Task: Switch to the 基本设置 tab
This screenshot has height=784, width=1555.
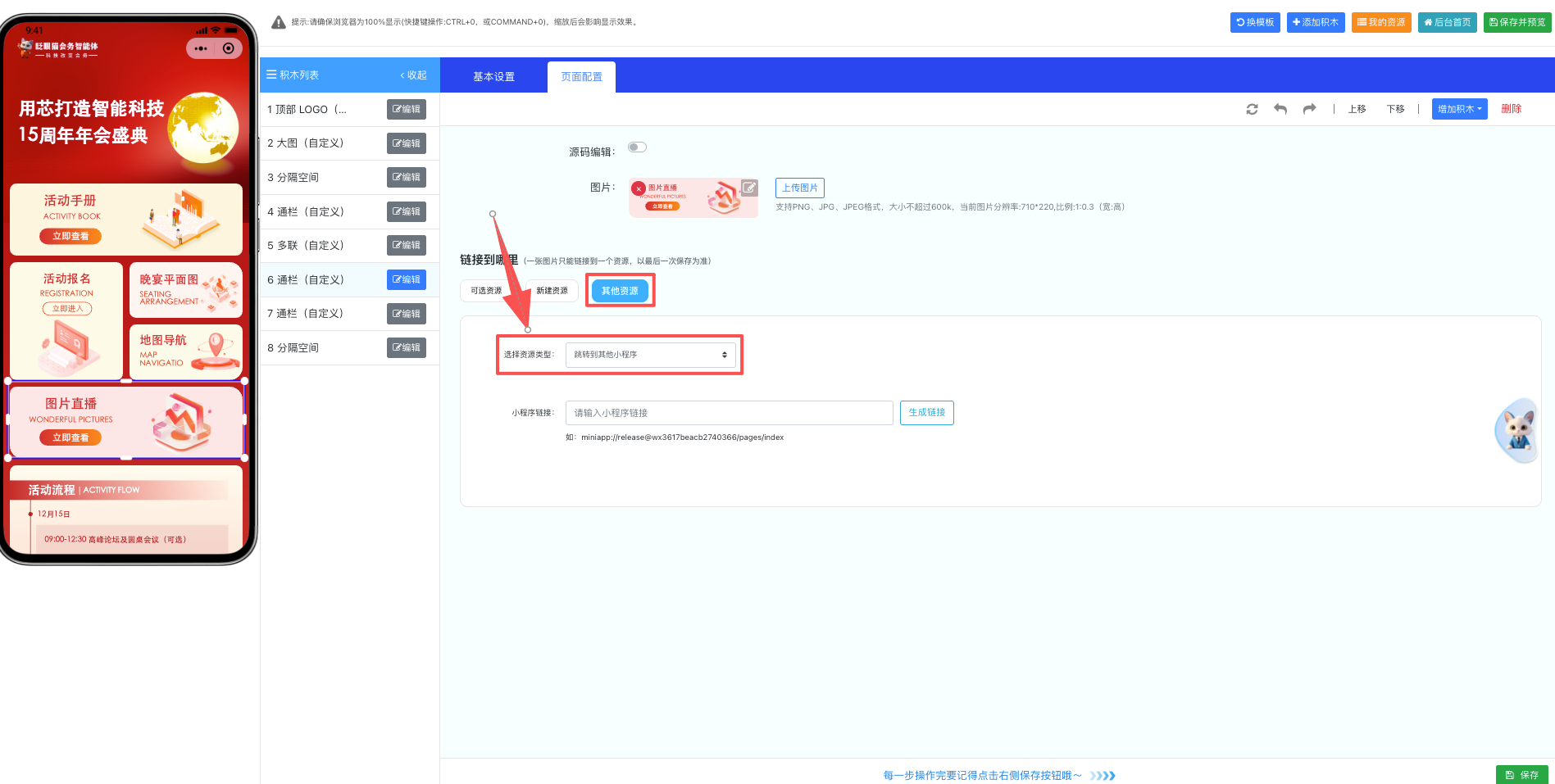Action: 493,77
